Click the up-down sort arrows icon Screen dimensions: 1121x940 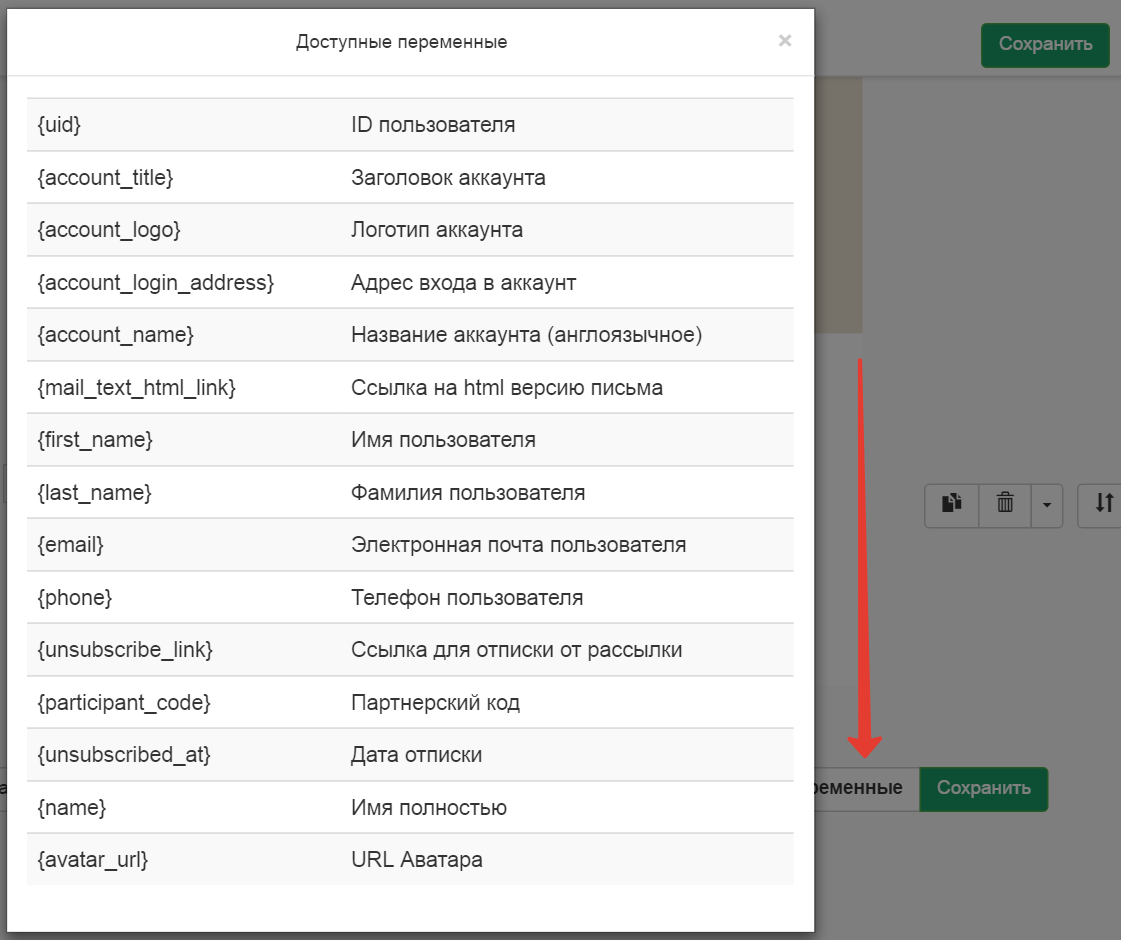pyautogui.click(x=1103, y=505)
